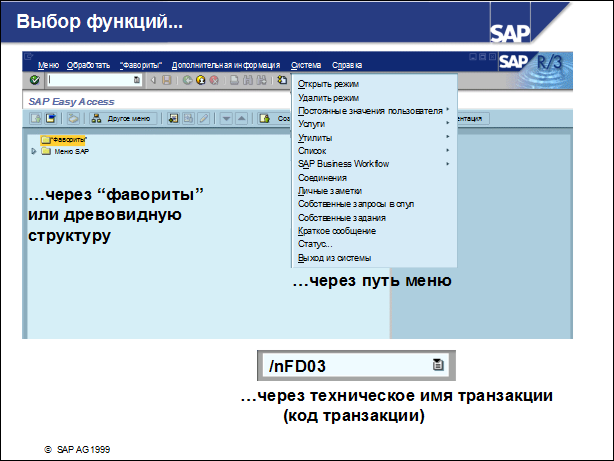The image size is (614, 461).
Task: Open the Справка menu
Action: pos(346,64)
